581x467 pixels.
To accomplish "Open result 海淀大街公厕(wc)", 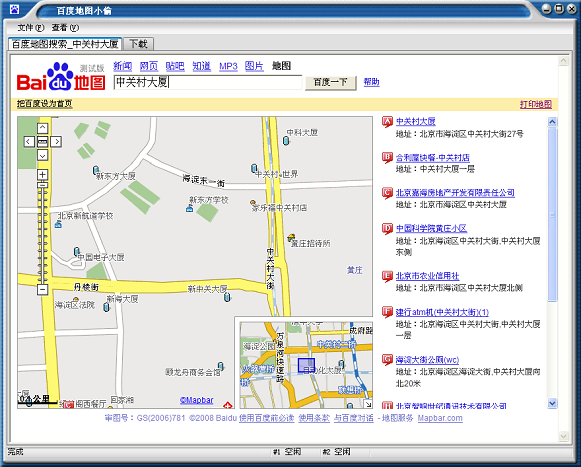I will [428, 360].
